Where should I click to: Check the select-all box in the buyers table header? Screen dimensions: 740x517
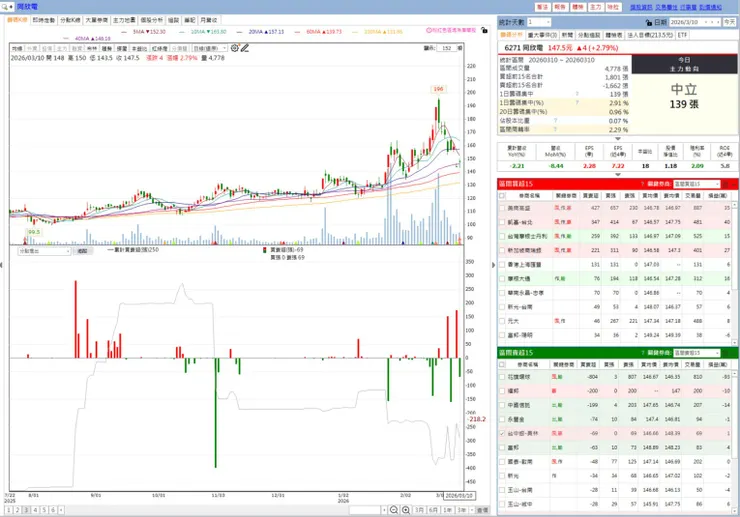pos(502,195)
